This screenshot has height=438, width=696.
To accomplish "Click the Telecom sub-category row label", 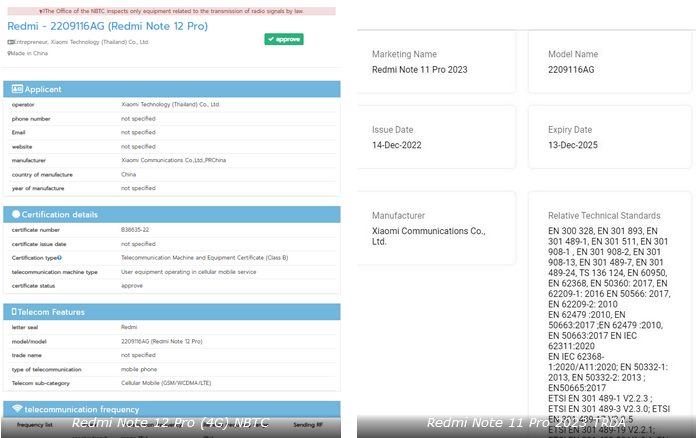I will [41, 383].
